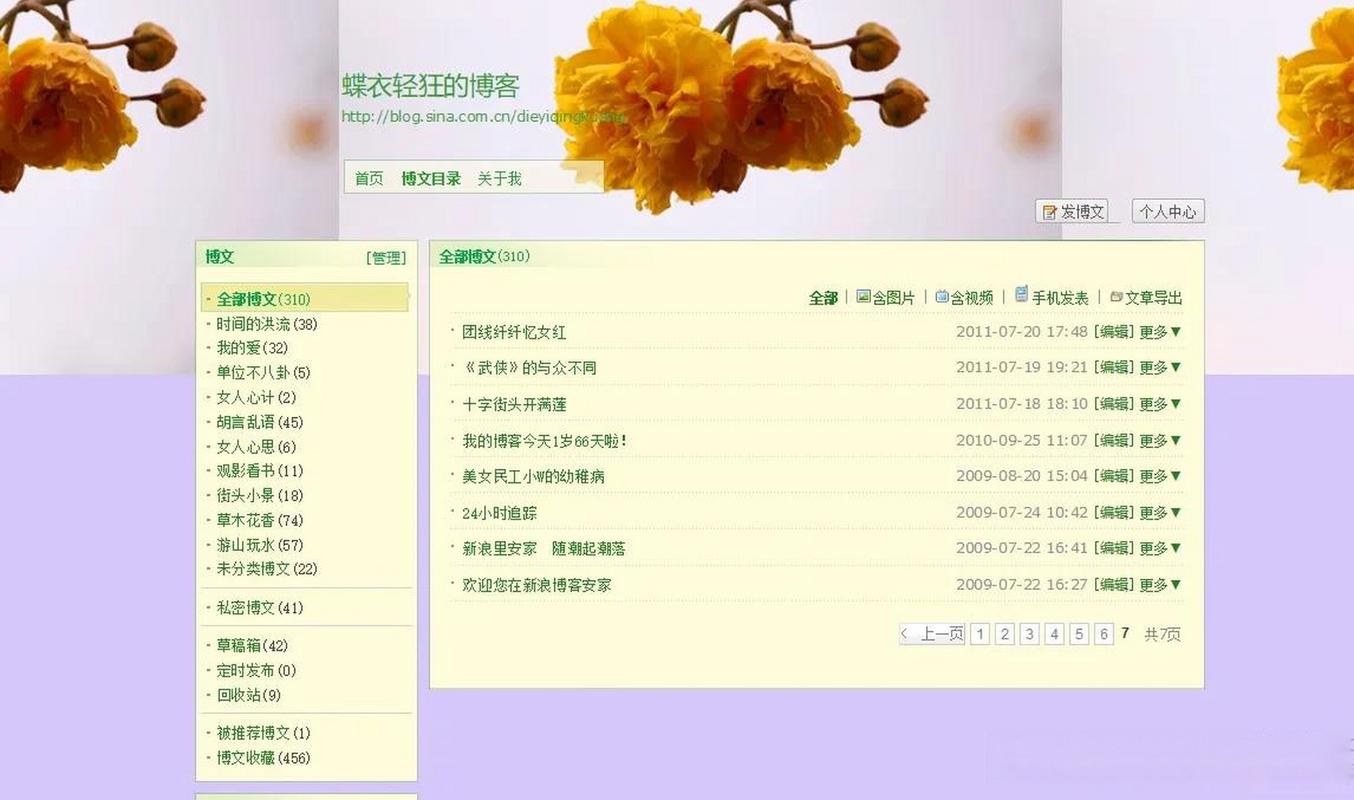
Task: Click 编辑 for 24小时追踪
Action: (x=1114, y=512)
